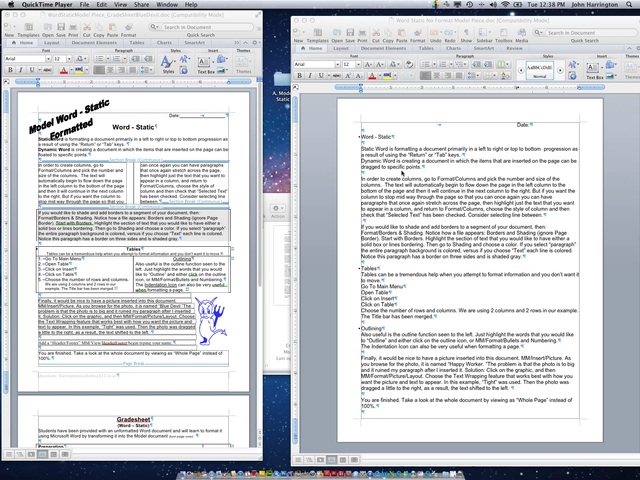Switch to Review tab in right window
This screenshot has width=640, height=480.
(x=514, y=48)
